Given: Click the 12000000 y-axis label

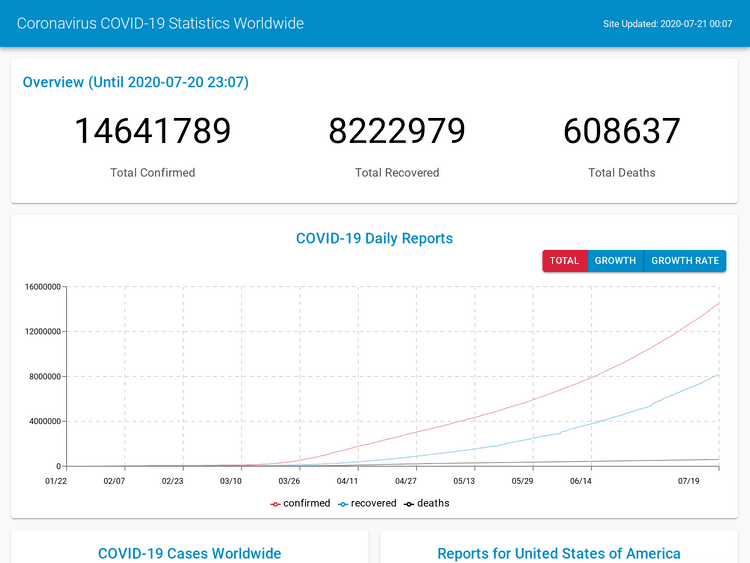Looking at the screenshot, I should (43, 331).
